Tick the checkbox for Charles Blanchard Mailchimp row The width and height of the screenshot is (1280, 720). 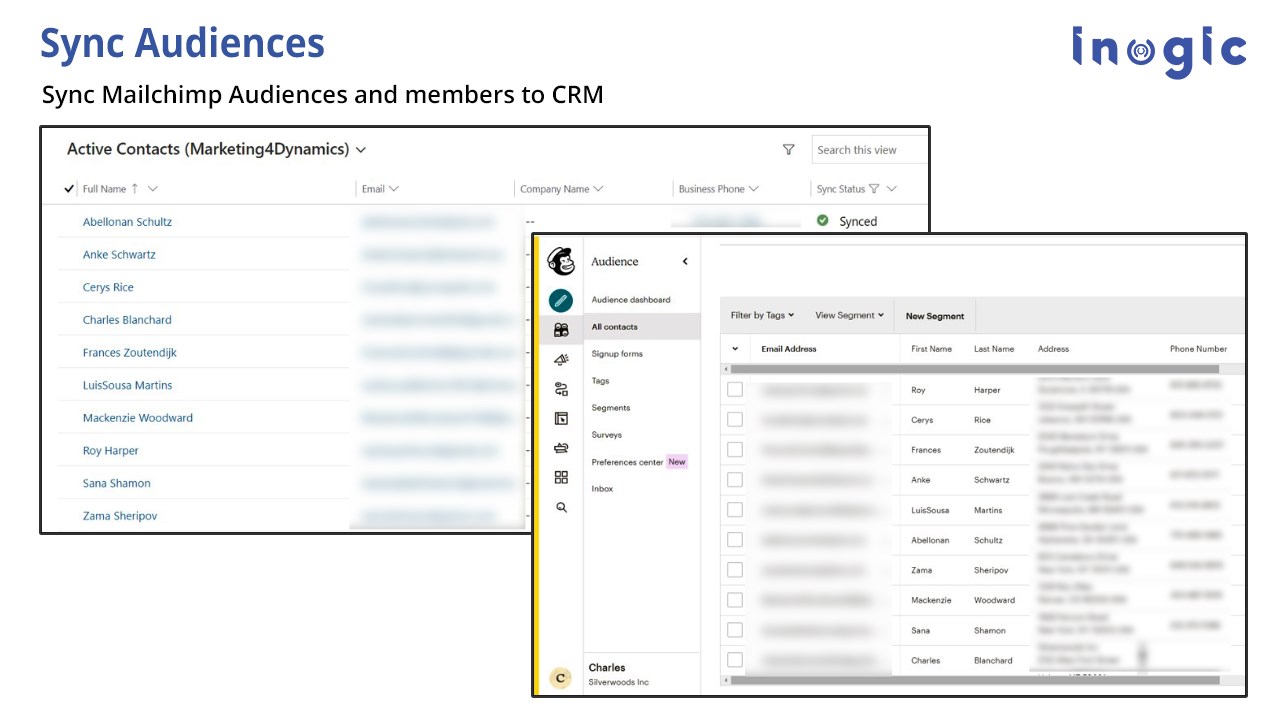[x=735, y=660]
